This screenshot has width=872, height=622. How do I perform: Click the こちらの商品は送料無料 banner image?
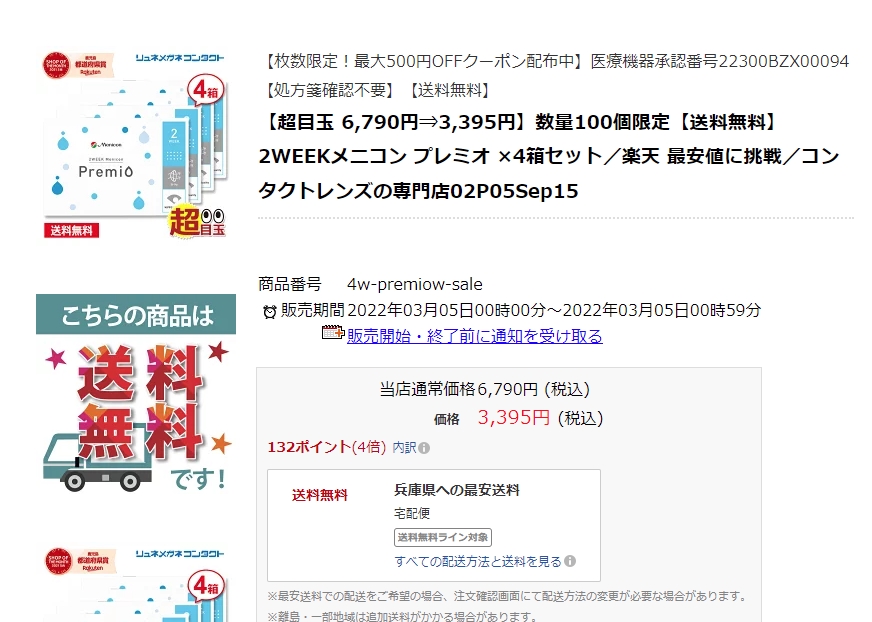click(x=136, y=393)
